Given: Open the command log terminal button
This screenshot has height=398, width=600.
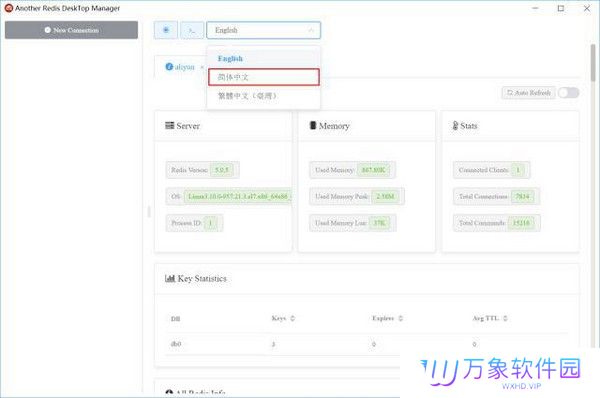Looking at the screenshot, I should click(192, 30).
